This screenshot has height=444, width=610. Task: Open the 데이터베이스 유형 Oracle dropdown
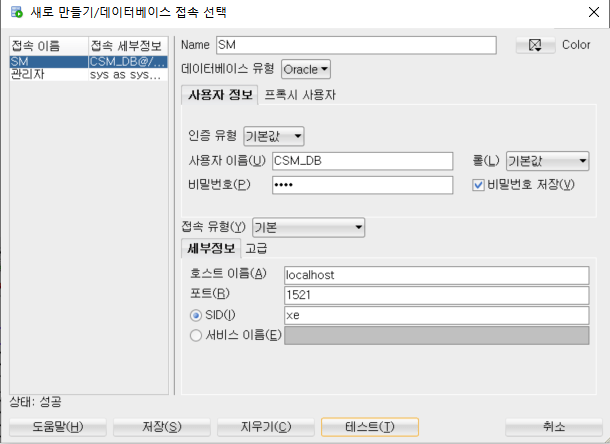306,70
